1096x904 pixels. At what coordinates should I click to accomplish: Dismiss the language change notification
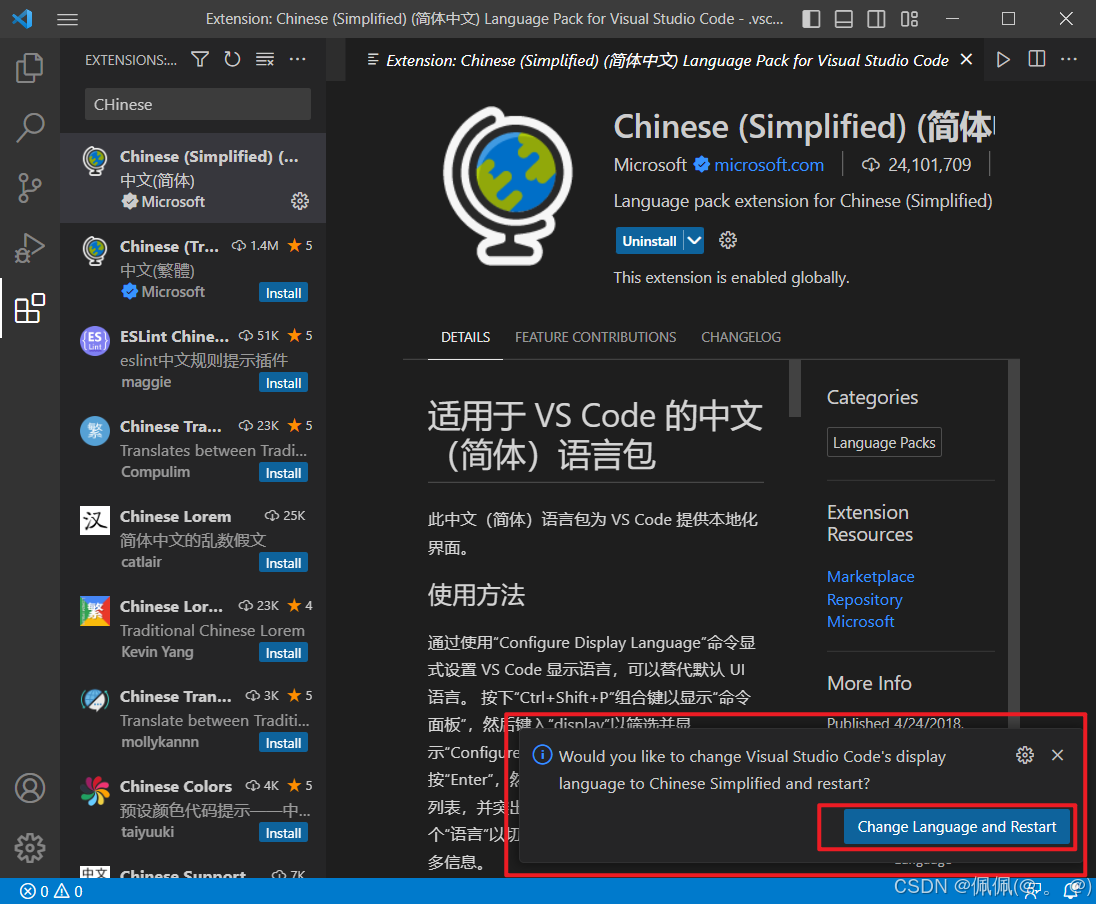pyautogui.click(x=1058, y=755)
